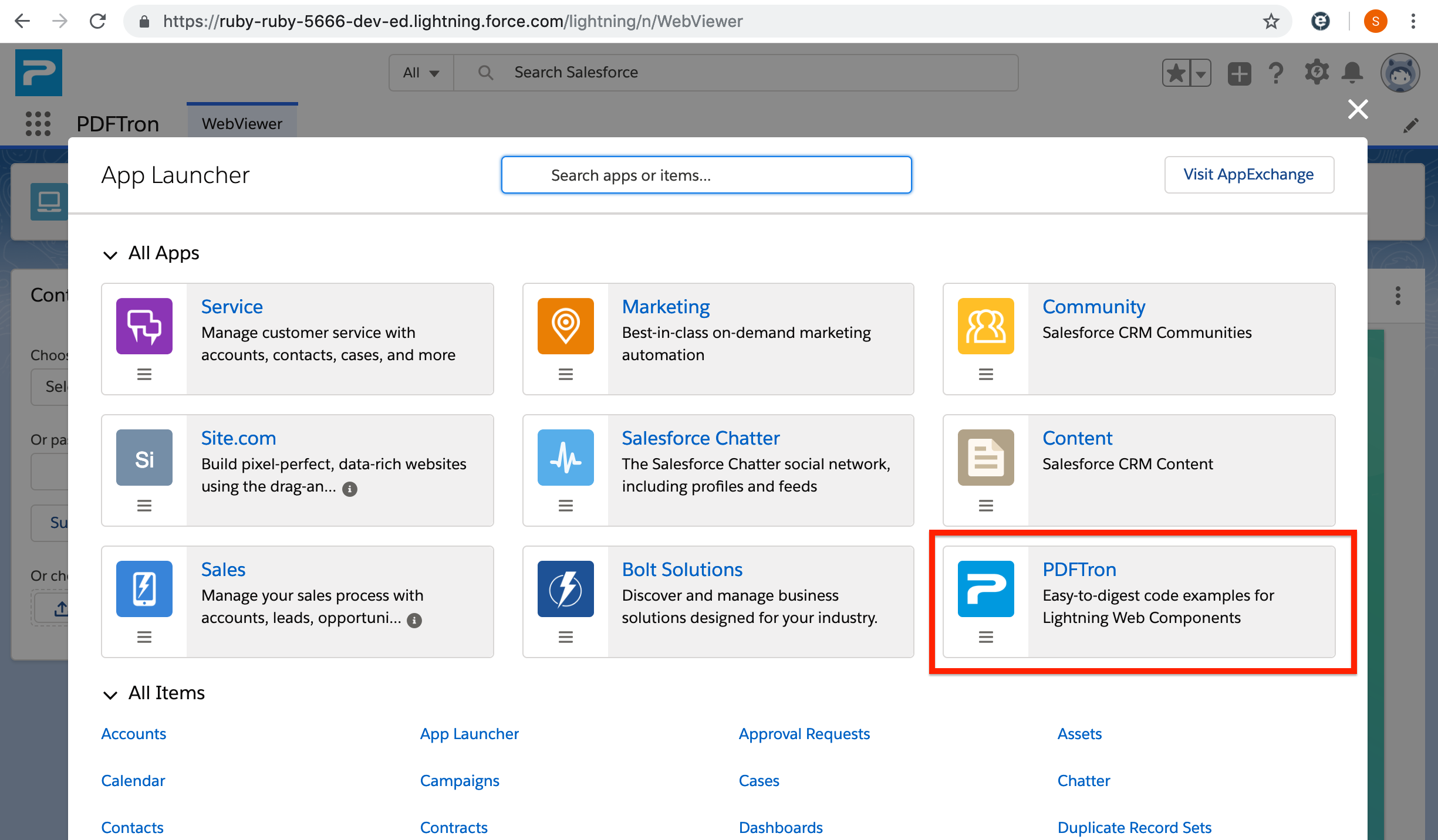Click the App Launcher grid icon
The image size is (1438, 840).
click(38, 123)
